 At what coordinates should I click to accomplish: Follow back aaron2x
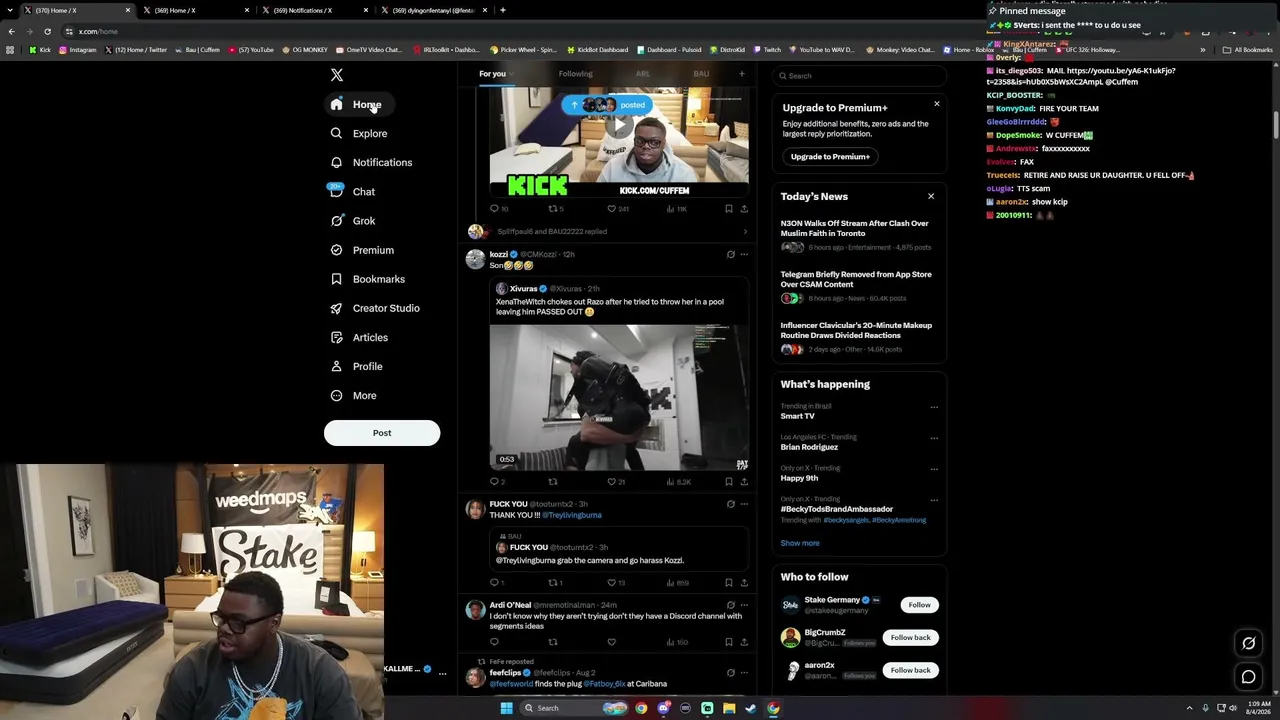(x=910, y=670)
